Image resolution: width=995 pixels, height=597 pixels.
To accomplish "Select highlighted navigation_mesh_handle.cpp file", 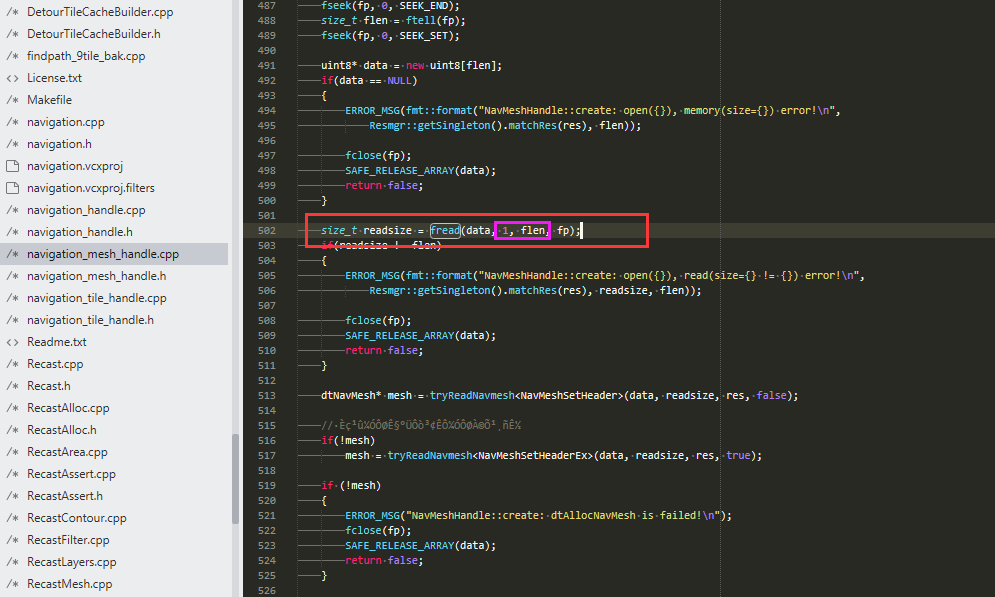I will pyautogui.click(x=103, y=254).
